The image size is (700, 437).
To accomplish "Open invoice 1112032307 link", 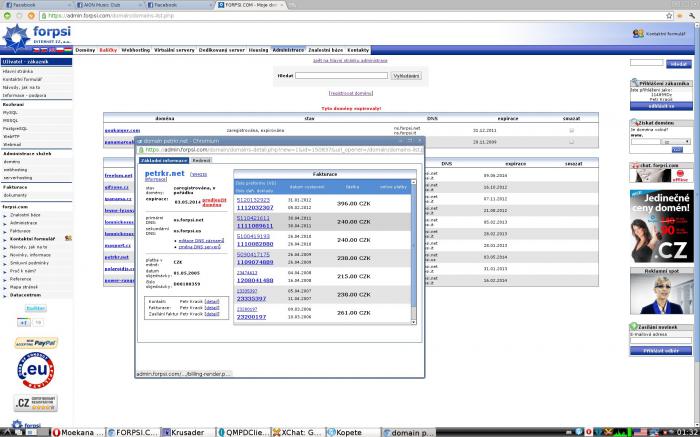I will coord(255,208).
